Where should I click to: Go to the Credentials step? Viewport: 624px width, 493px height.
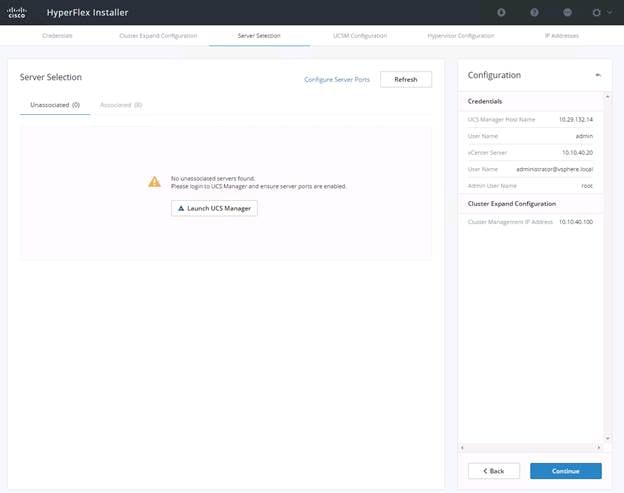[57, 36]
